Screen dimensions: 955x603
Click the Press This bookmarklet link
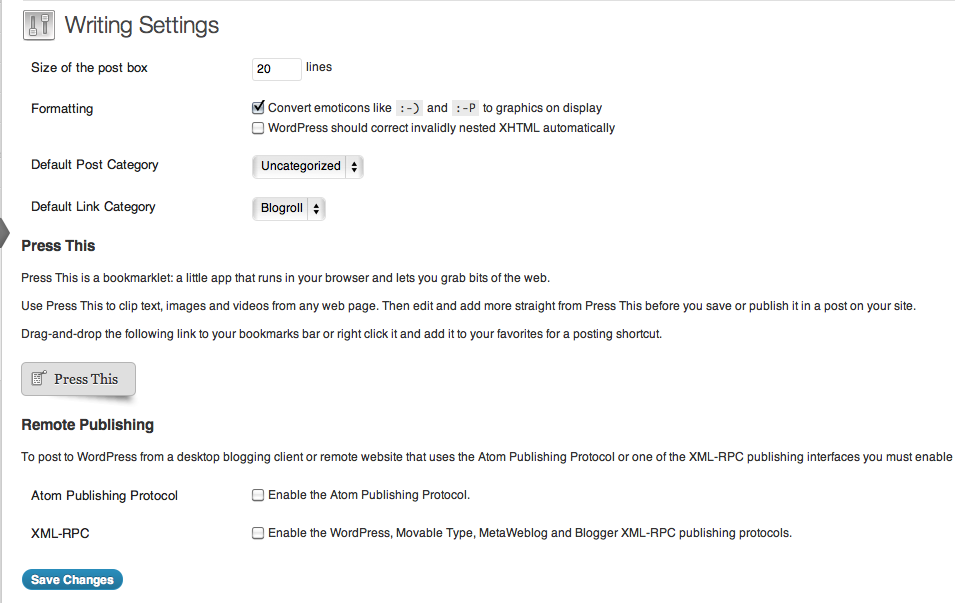pyautogui.click(x=79, y=379)
